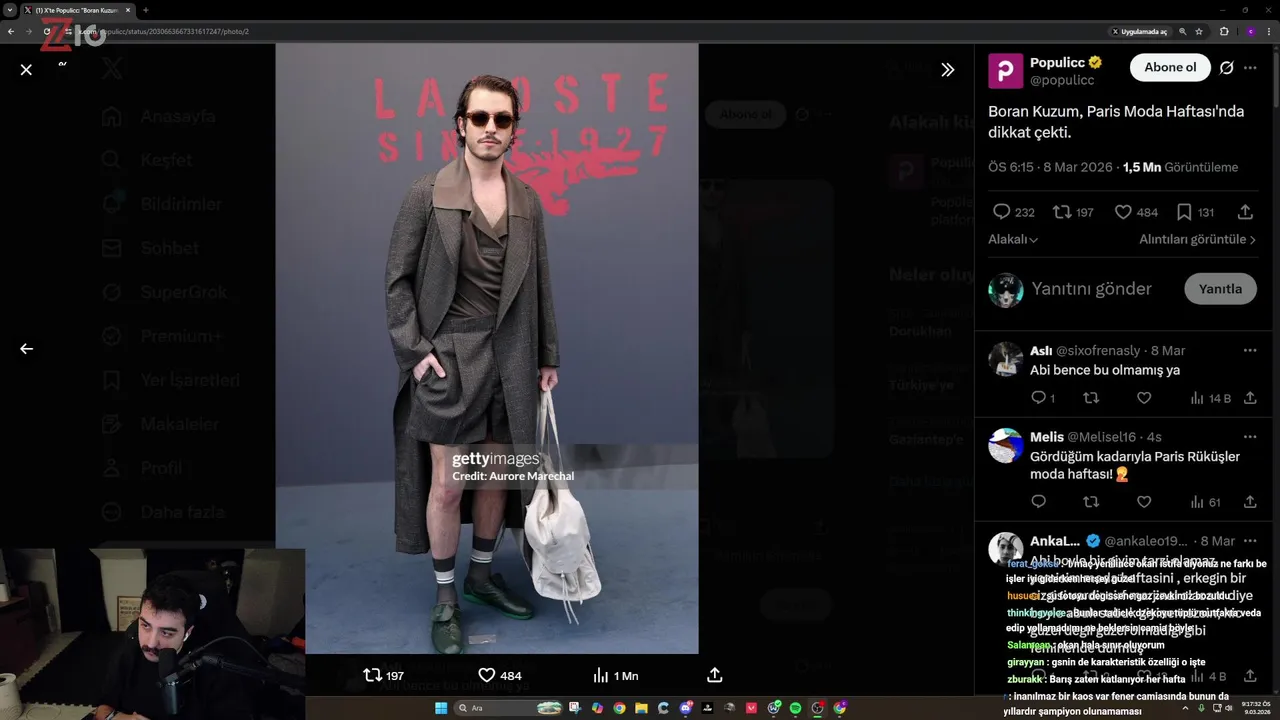1280x720 pixels.
Task: Bookmark the post with 131 bookmarks icon
Action: (x=1184, y=212)
